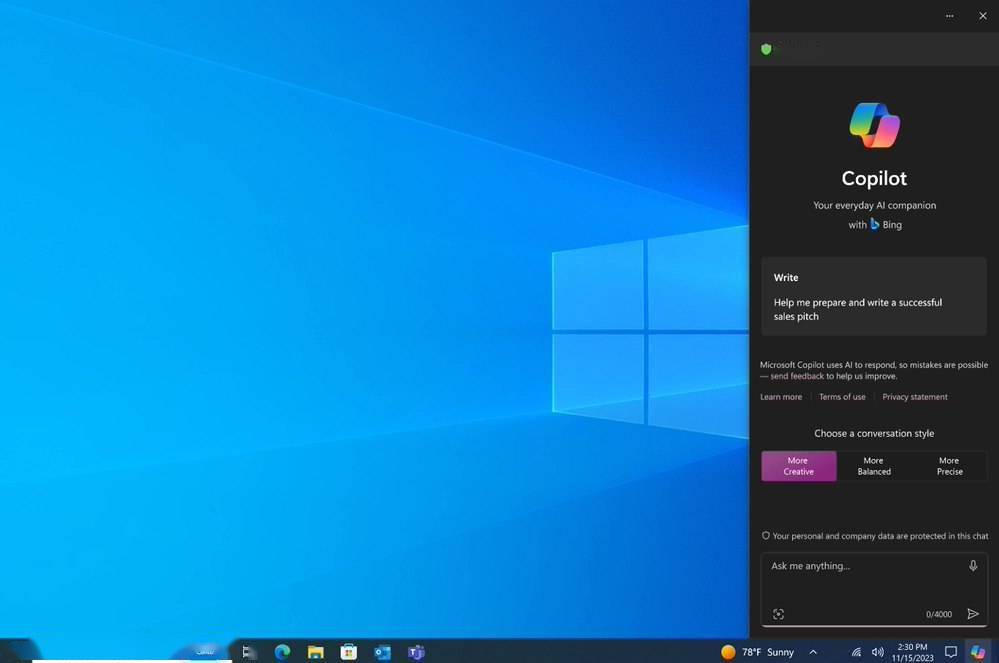Open the Learn more link
This screenshot has width=999, height=663.
pyautogui.click(x=781, y=397)
